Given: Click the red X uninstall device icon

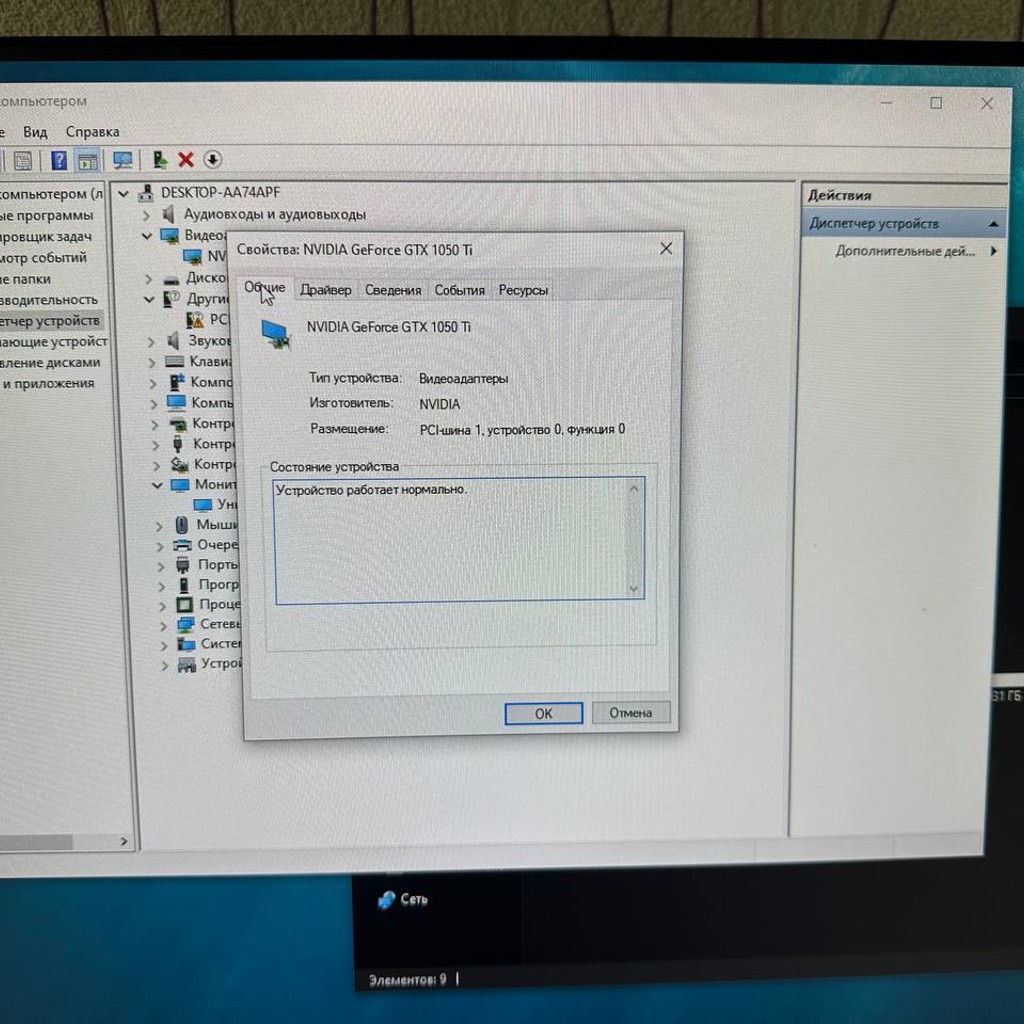Looking at the screenshot, I should pos(186,159).
